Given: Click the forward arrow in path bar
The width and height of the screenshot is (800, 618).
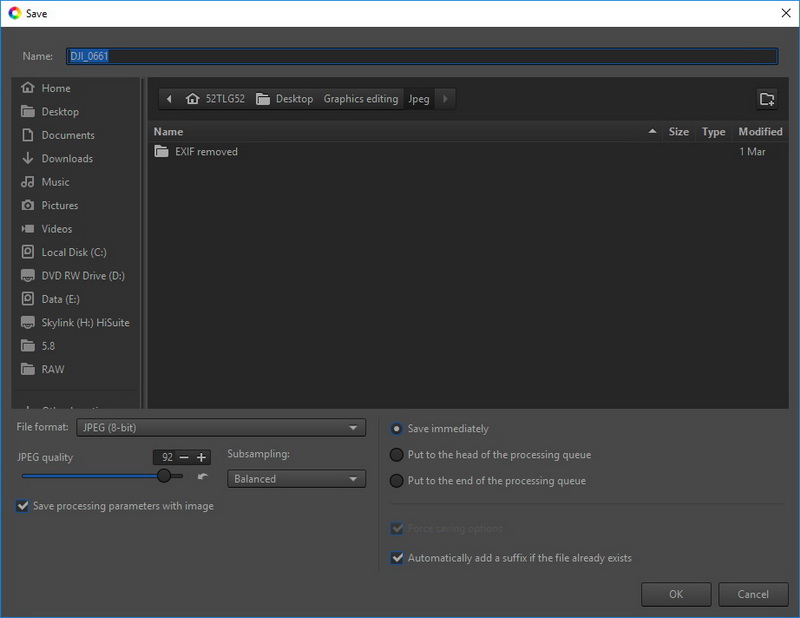Looking at the screenshot, I should [x=445, y=99].
